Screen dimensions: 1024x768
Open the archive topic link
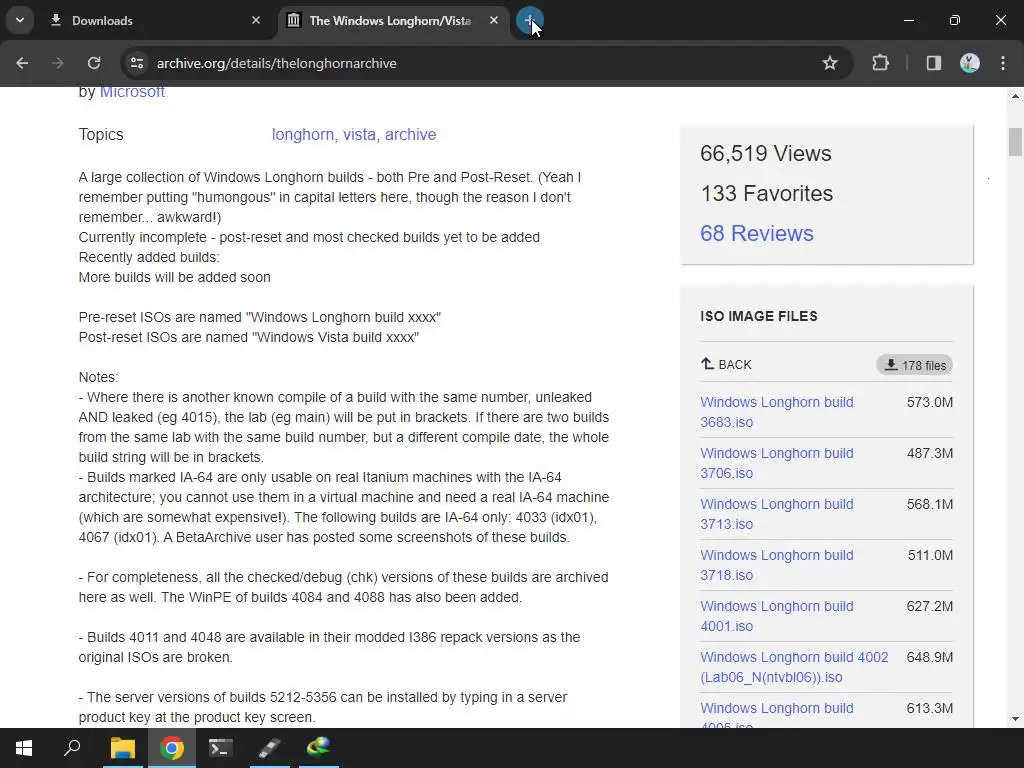click(410, 135)
